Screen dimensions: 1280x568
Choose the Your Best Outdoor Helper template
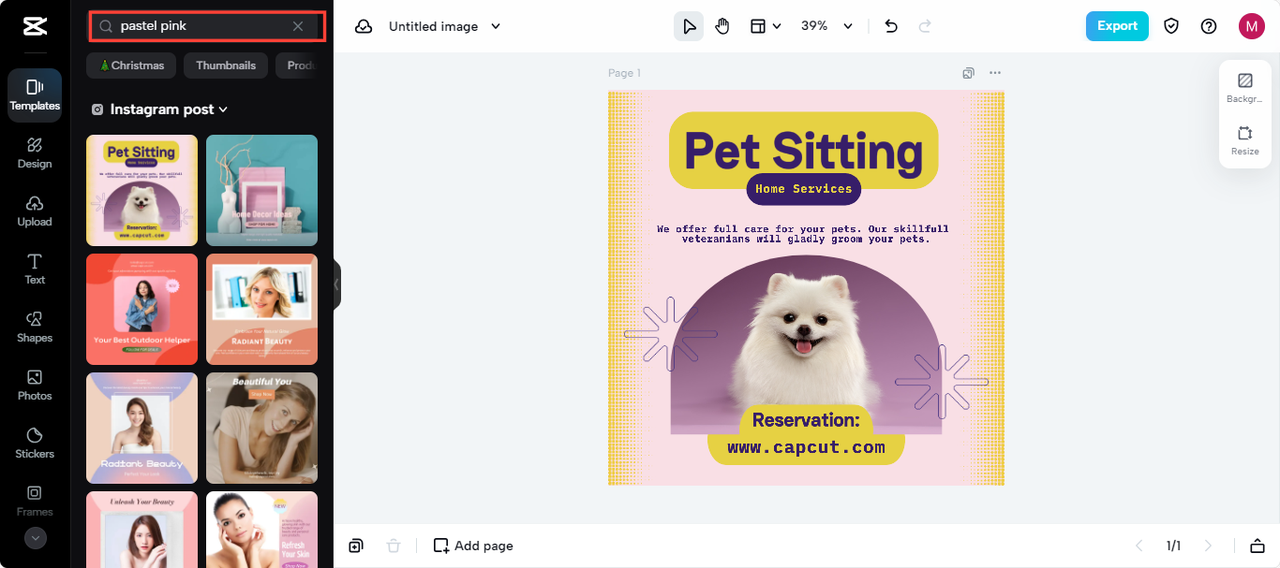pyautogui.click(x=142, y=309)
